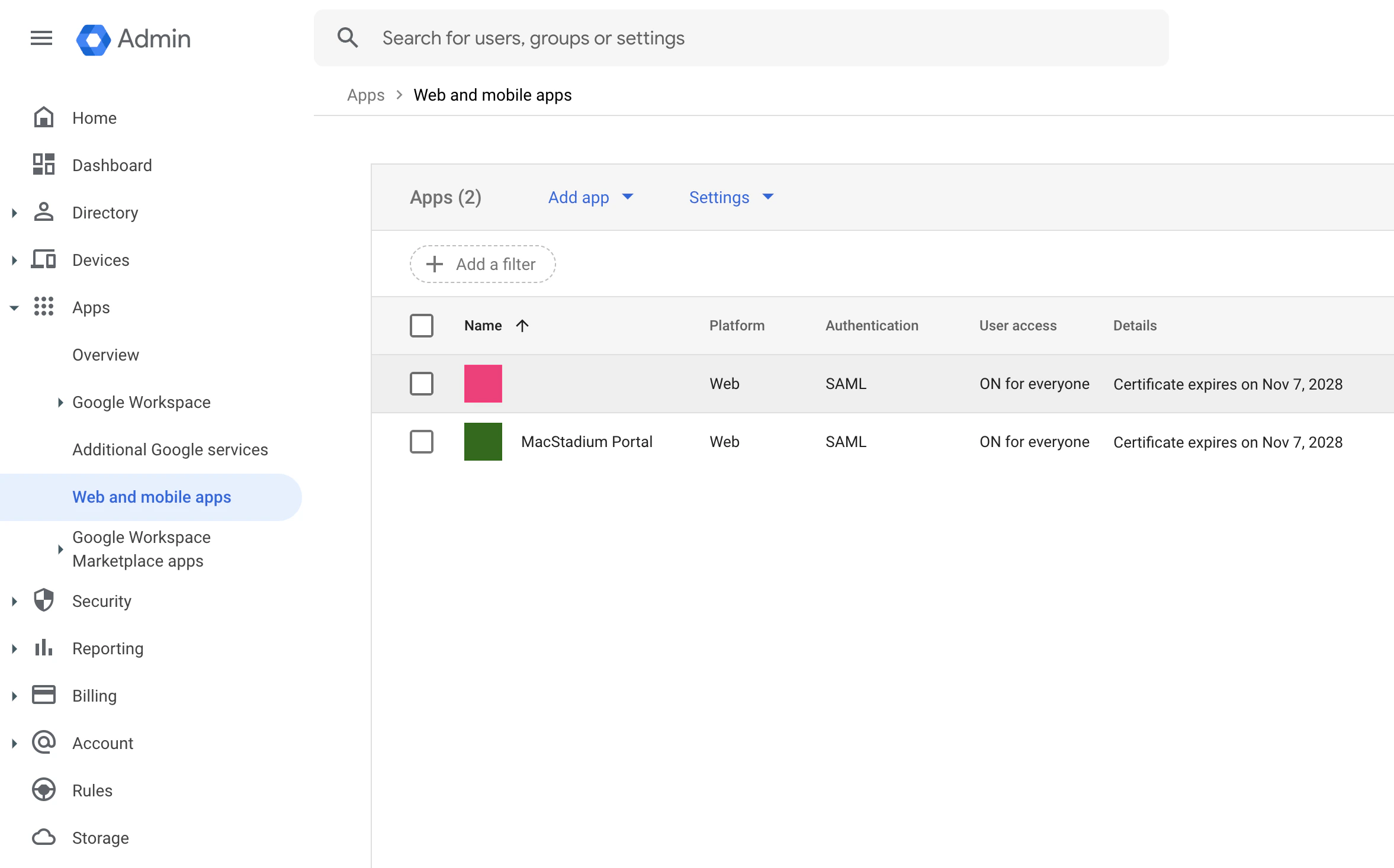Screen dimensions: 1394x868
Task: Click the Billing card icon
Action: pyautogui.click(x=44, y=695)
